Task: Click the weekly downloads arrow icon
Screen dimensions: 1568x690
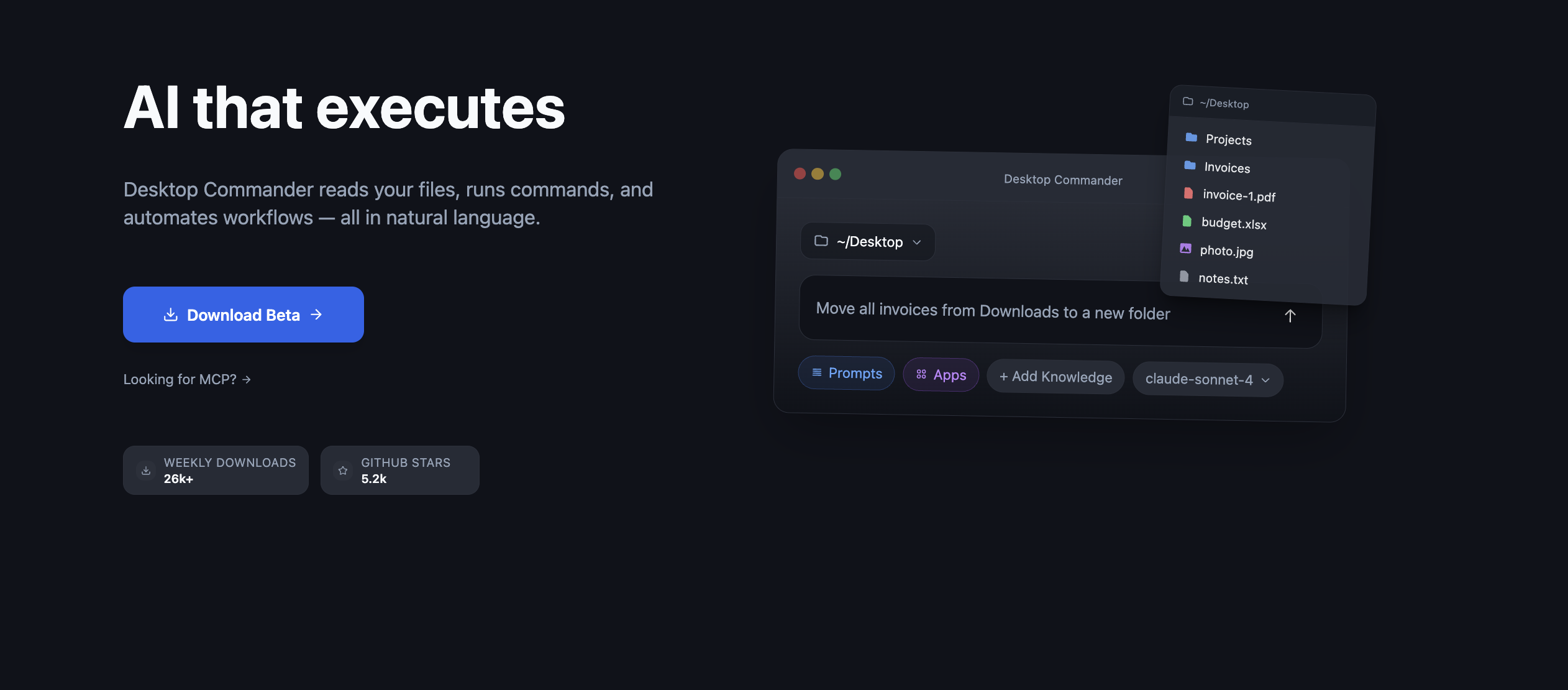Action: pos(146,471)
